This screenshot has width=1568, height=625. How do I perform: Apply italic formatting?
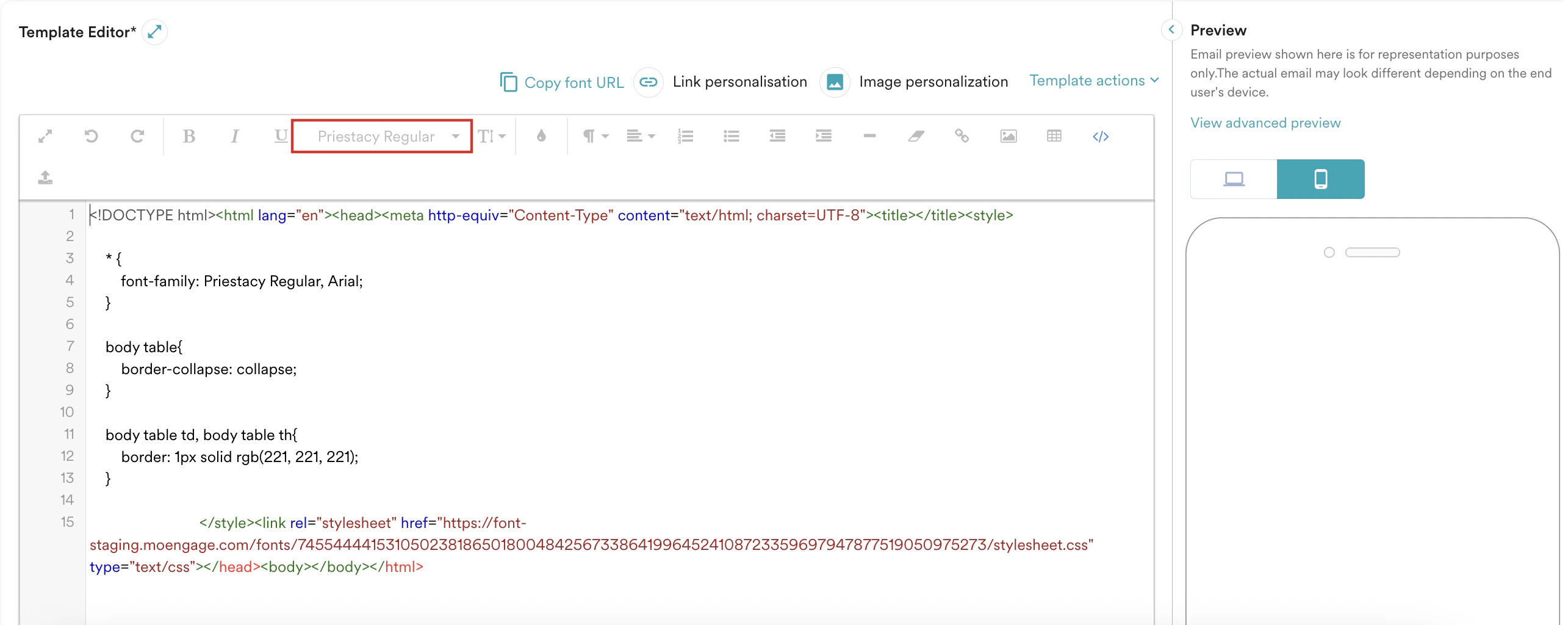(x=234, y=136)
